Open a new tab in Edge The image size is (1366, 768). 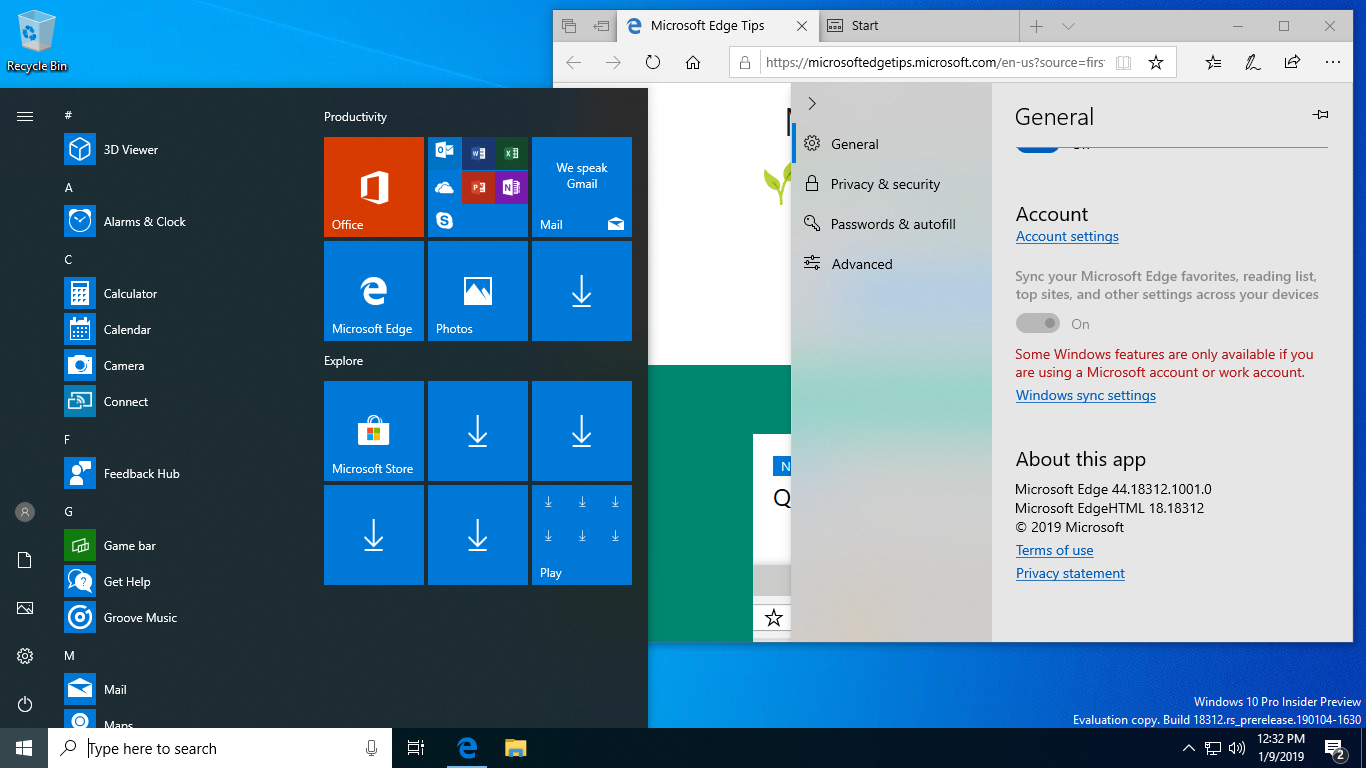point(1037,26)
